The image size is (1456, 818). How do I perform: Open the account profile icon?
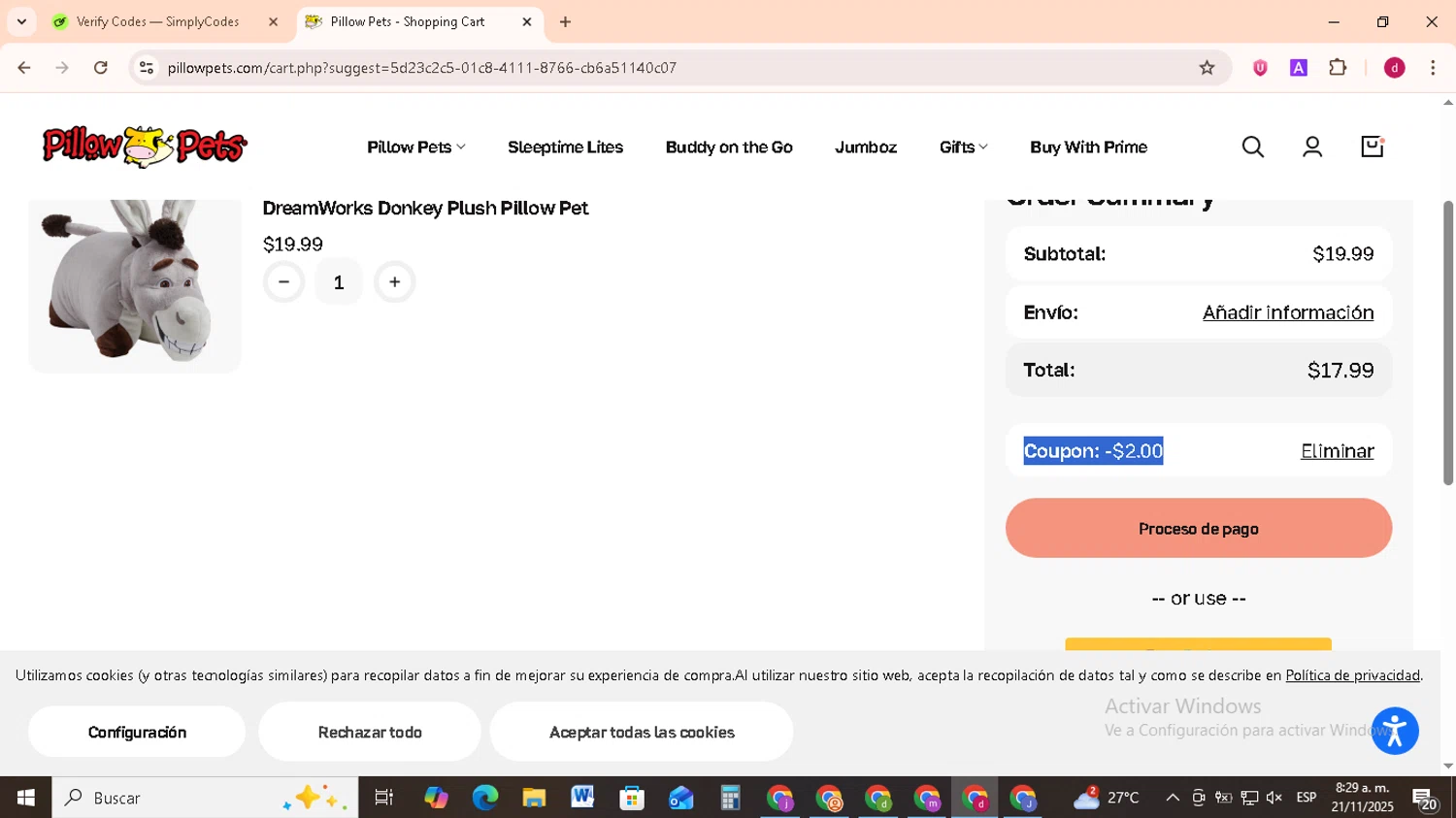[x=1312, y=147]
